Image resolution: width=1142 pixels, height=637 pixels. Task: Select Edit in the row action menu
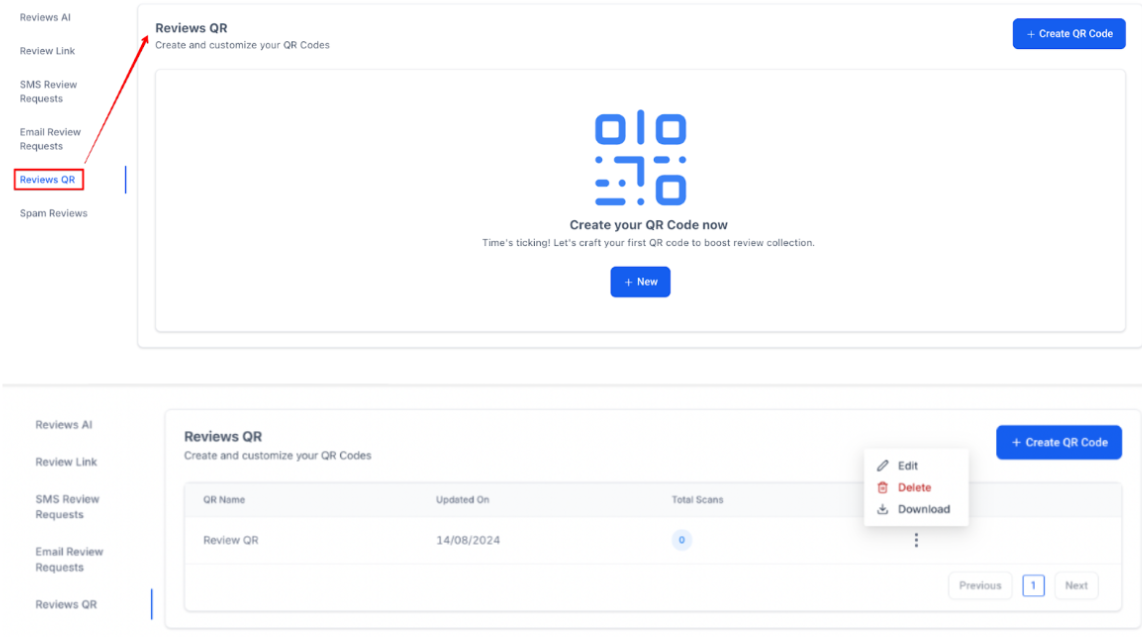(907, 465)
